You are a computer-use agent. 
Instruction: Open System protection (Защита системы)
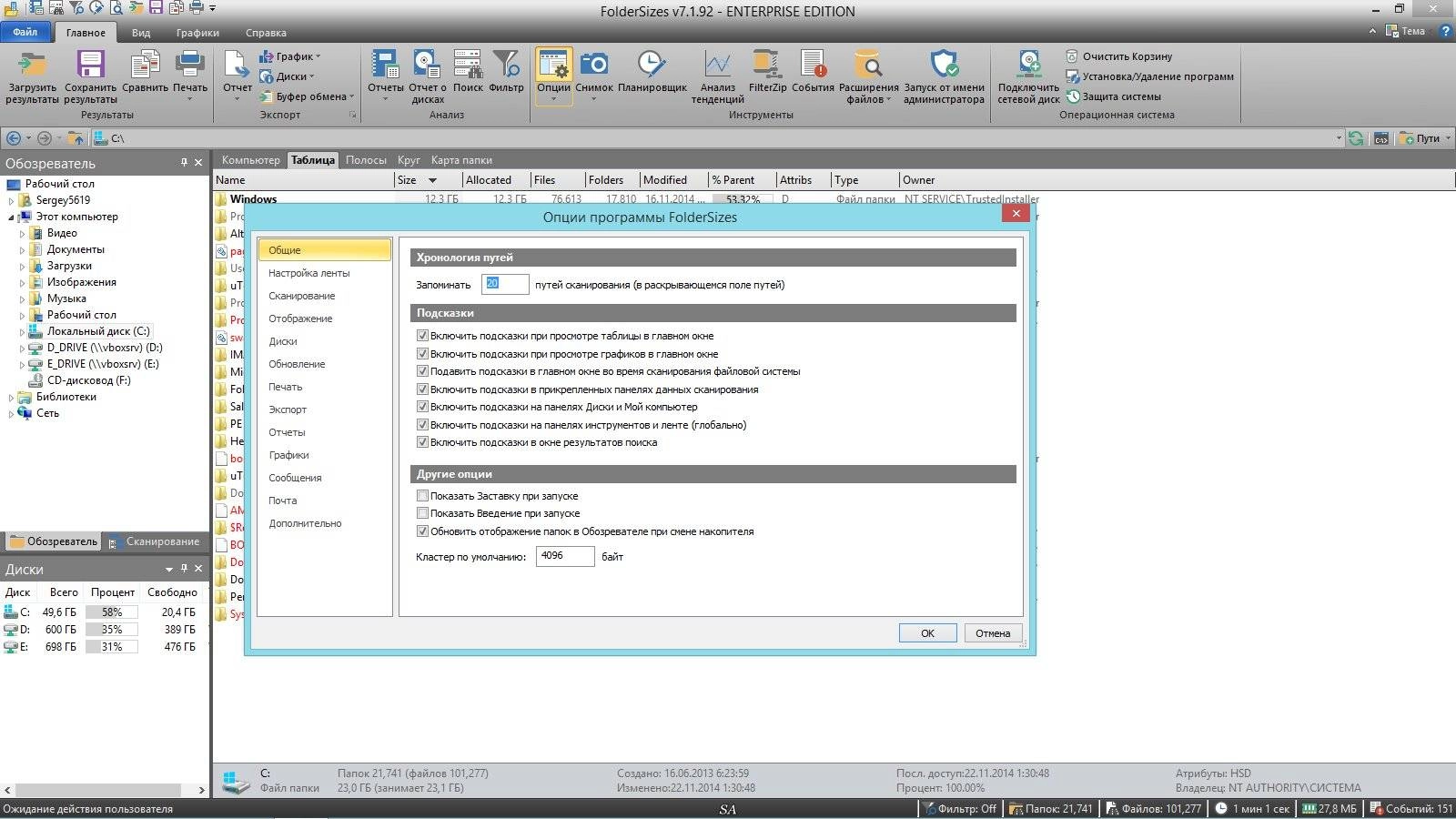coord(1114,96)
